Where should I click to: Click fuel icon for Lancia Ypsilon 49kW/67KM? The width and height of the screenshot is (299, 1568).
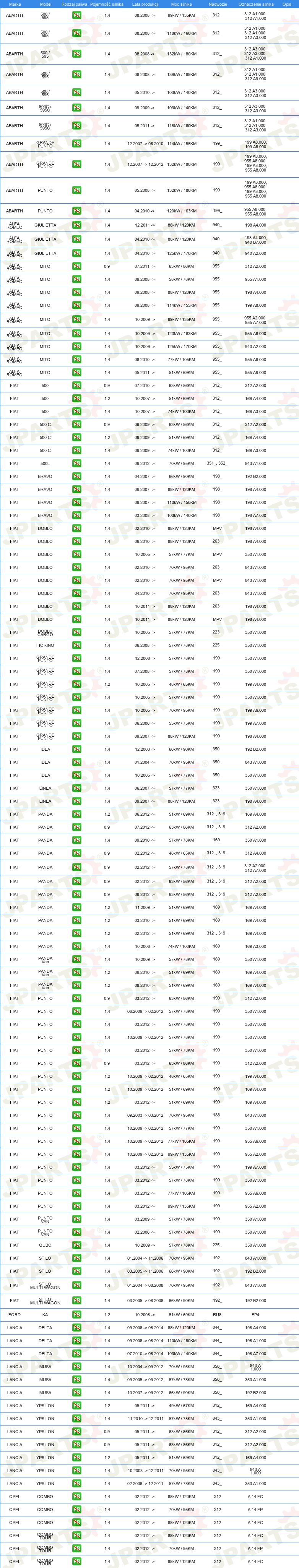click(76, 1406)
